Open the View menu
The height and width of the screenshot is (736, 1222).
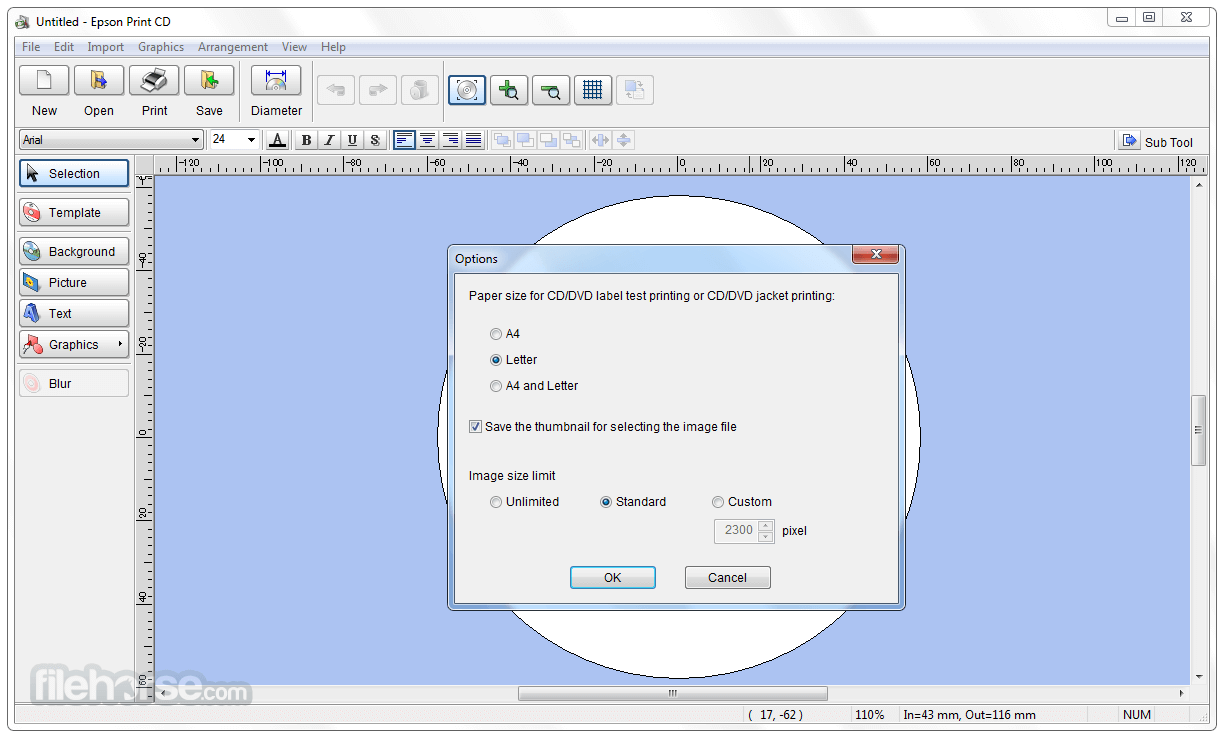[x=294, y=47]
